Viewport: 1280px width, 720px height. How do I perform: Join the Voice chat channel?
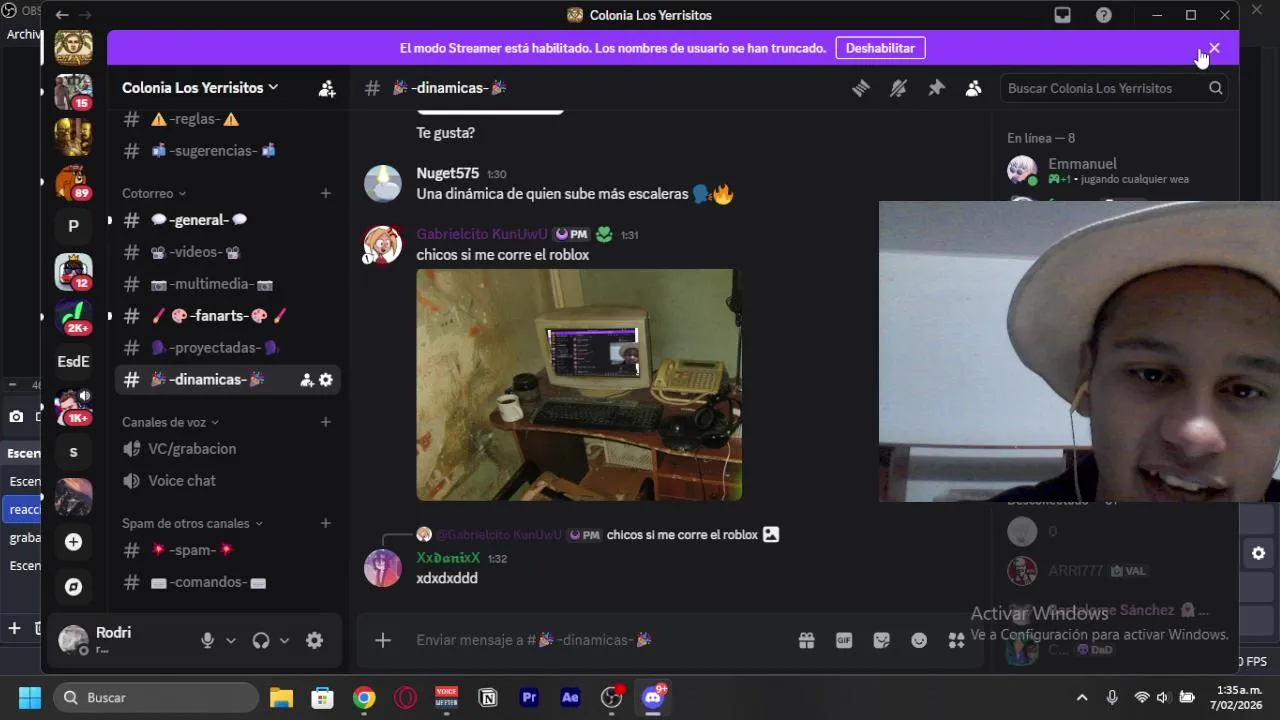click(x=228, y=481)
